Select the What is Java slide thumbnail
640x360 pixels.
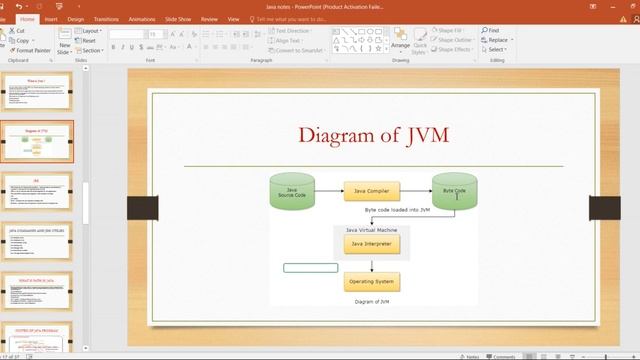point(37,92)
